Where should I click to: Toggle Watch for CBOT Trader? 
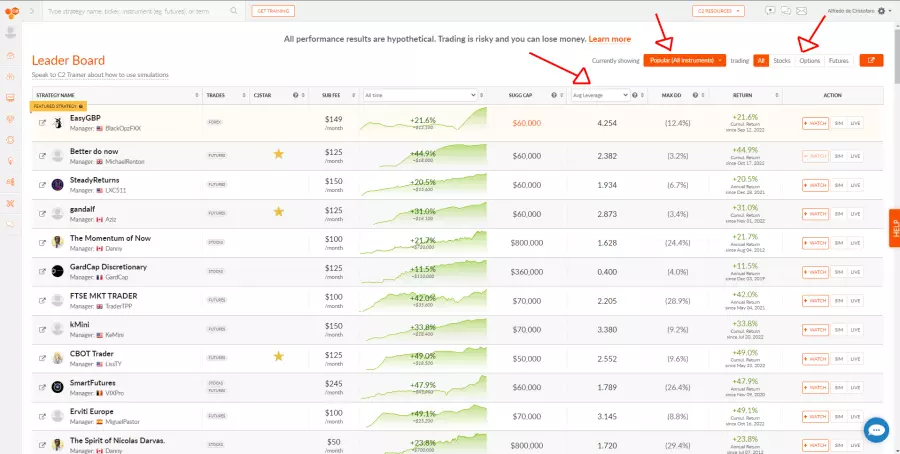815,359
